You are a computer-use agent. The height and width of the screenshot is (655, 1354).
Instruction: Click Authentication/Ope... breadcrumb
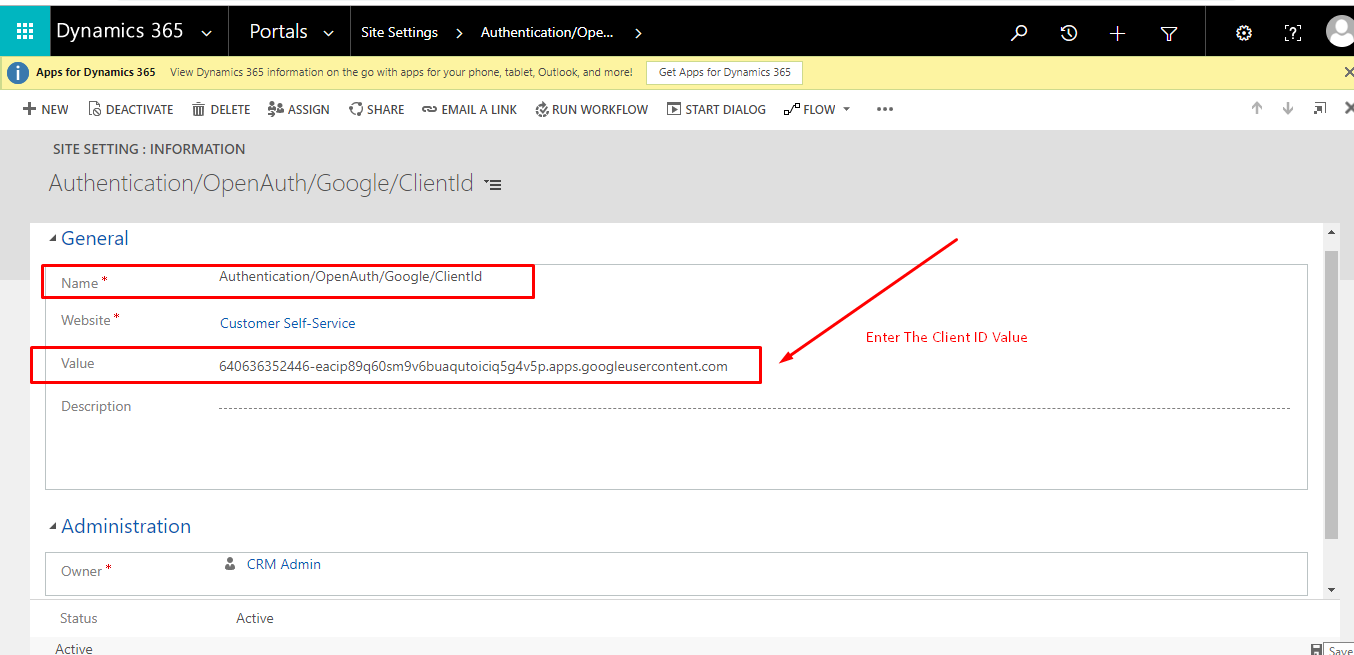[546, 32]
